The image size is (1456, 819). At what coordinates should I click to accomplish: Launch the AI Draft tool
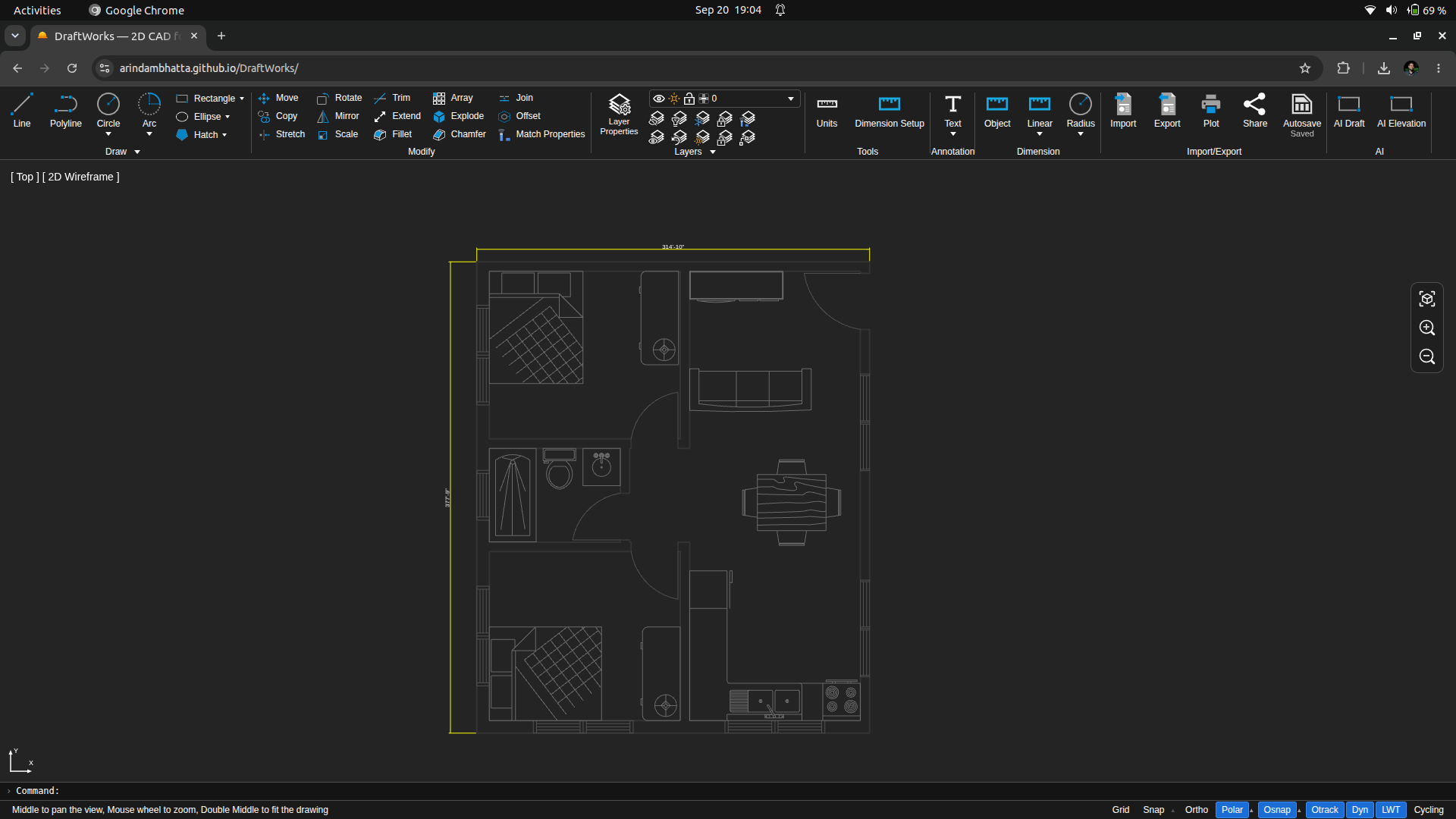pyautogui.click(x=1349, y=111)
